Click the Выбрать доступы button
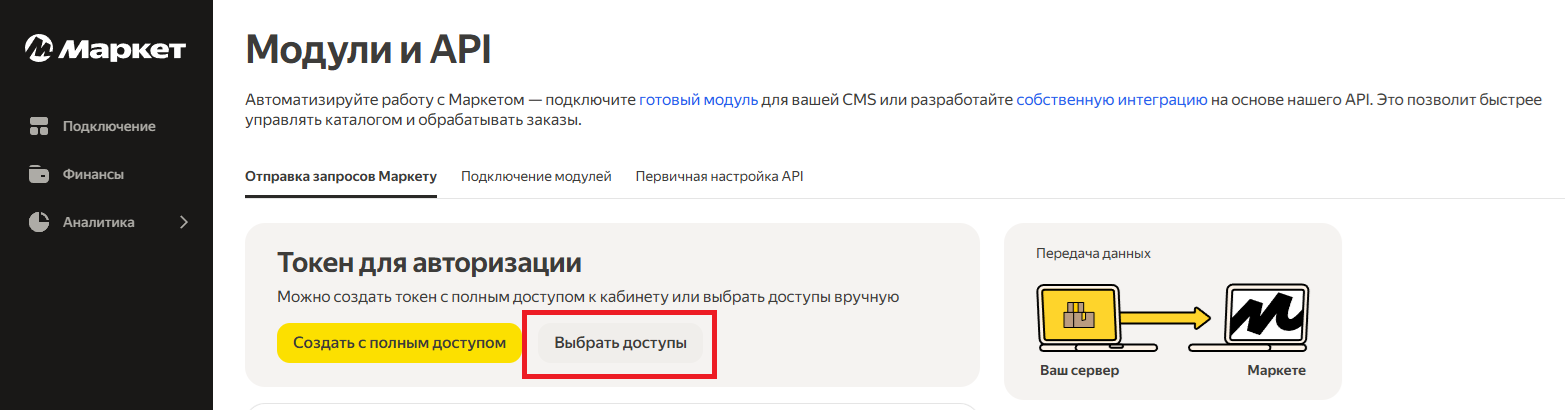This screenshot has width=1565, height=410. (x=620, y=343)
